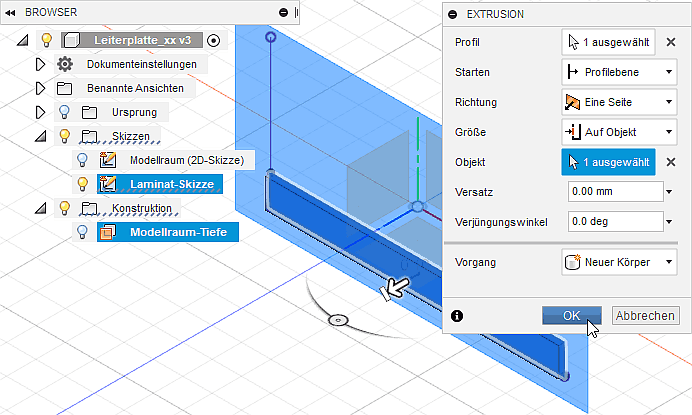The image size is (692, 415).
Task: Click the Laminat-Skizze sketch icon
Action: coord(108,184)
